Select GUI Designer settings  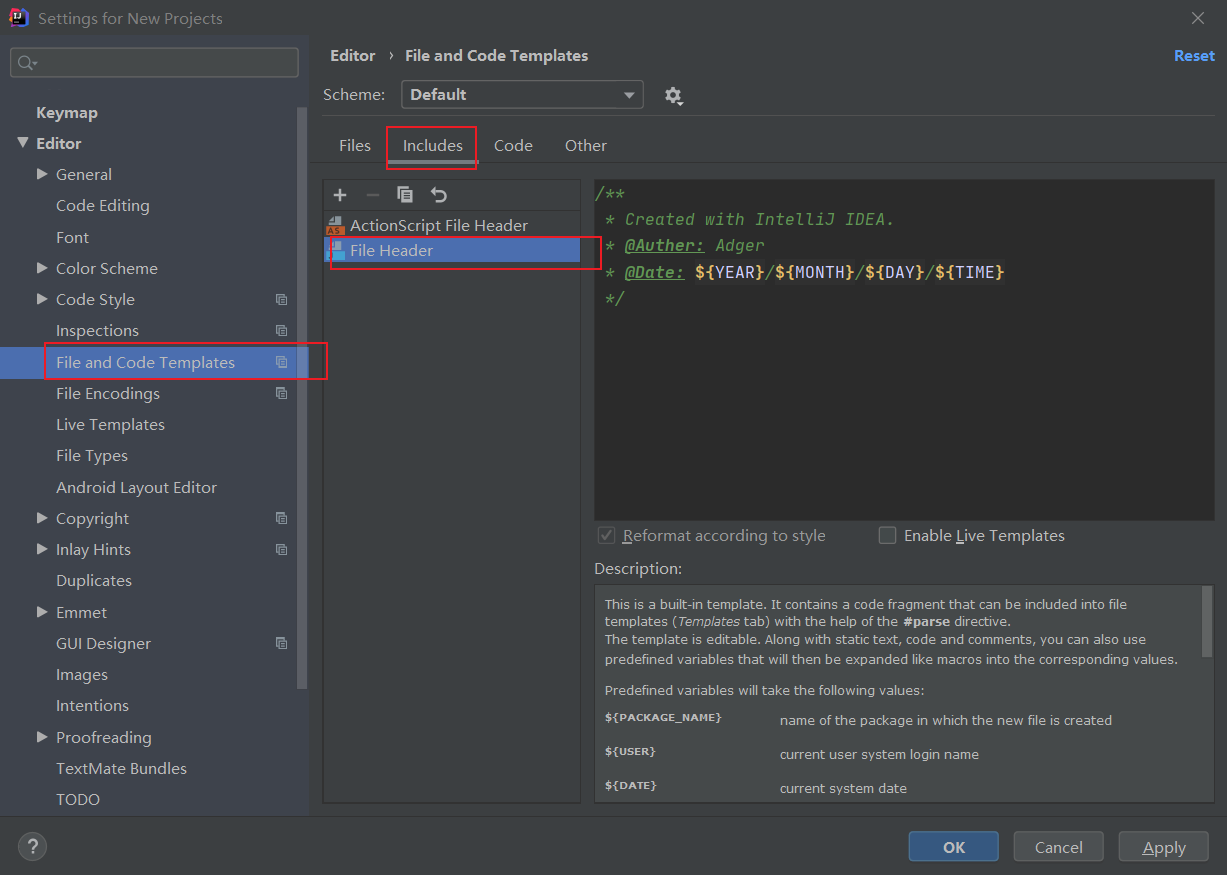pos(104,644)
